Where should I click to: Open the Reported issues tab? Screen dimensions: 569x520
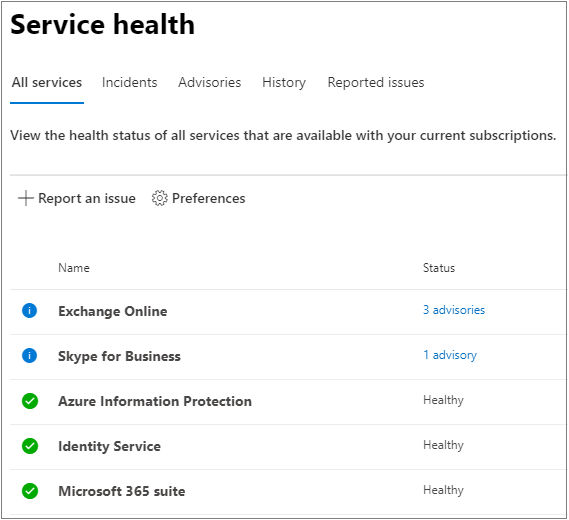tap(376, 83)
